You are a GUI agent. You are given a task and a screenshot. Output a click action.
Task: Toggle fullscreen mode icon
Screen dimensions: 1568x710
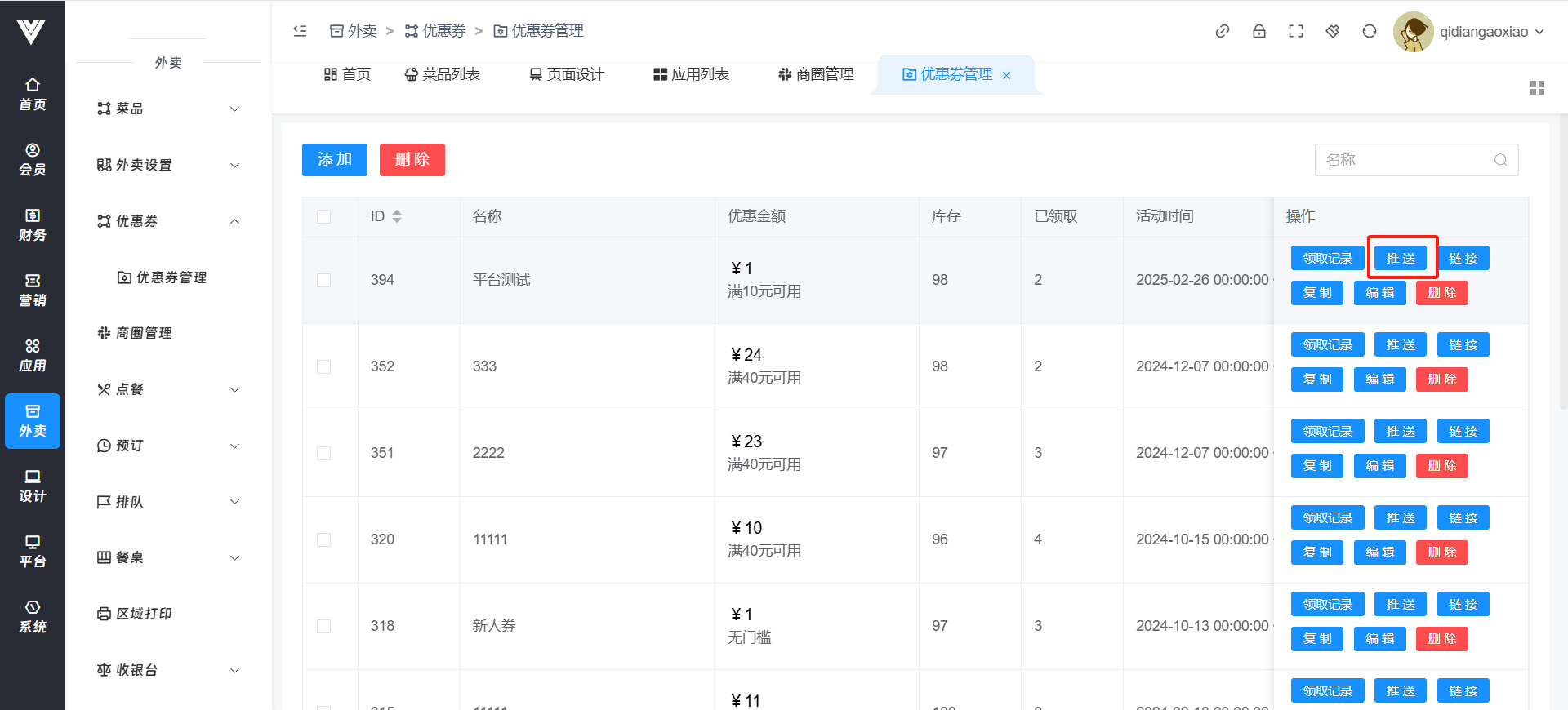click(x=1295, y=31)
